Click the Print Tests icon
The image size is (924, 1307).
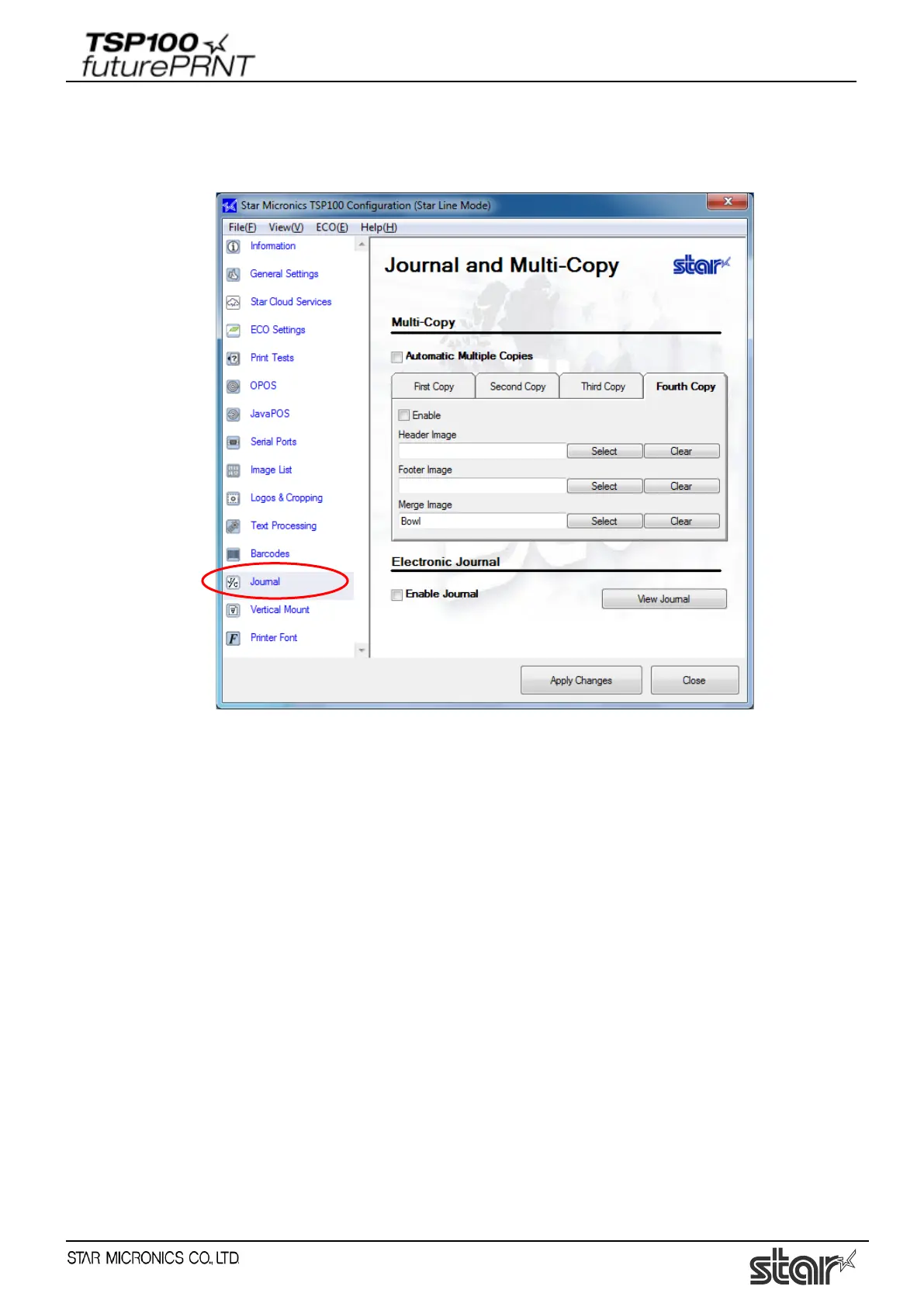click(233, 359)
